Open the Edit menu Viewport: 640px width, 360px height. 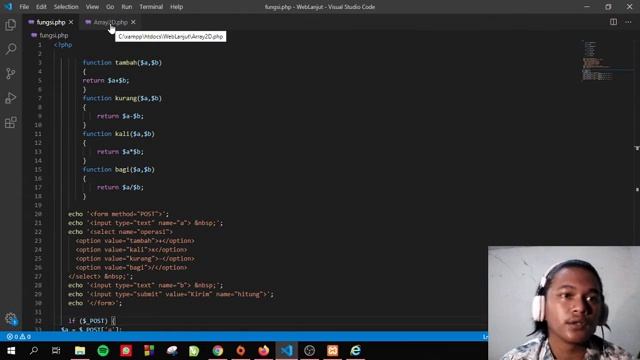click(41, 7)
